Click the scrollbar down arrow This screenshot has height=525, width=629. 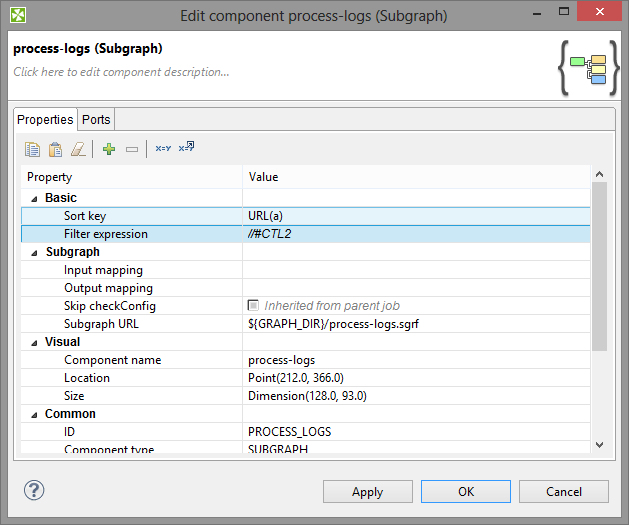[599, 444]
